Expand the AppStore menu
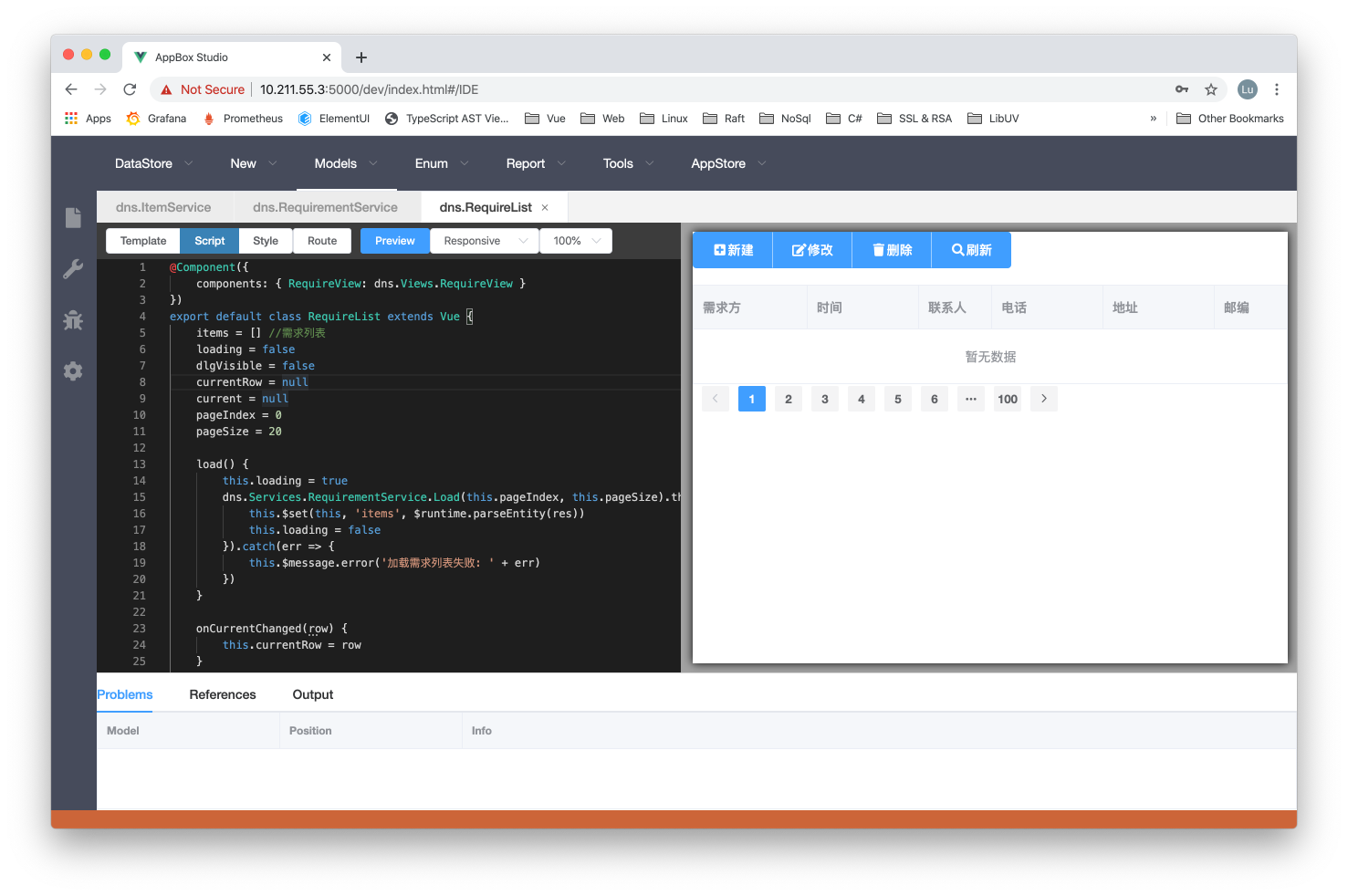1348x896 pixels. coord(728,163)
